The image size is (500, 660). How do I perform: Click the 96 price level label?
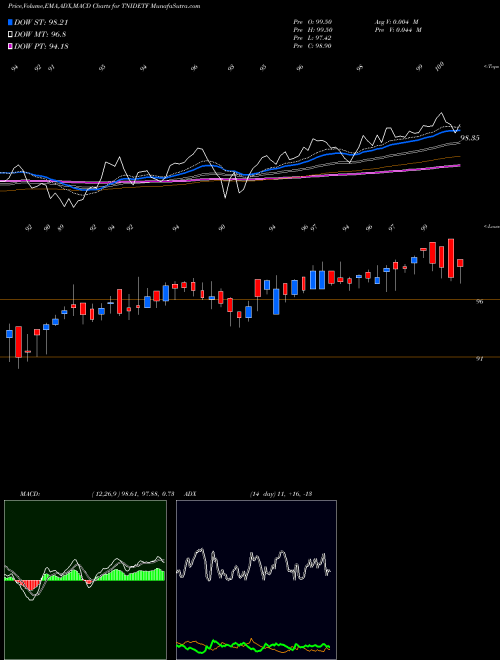479,302
